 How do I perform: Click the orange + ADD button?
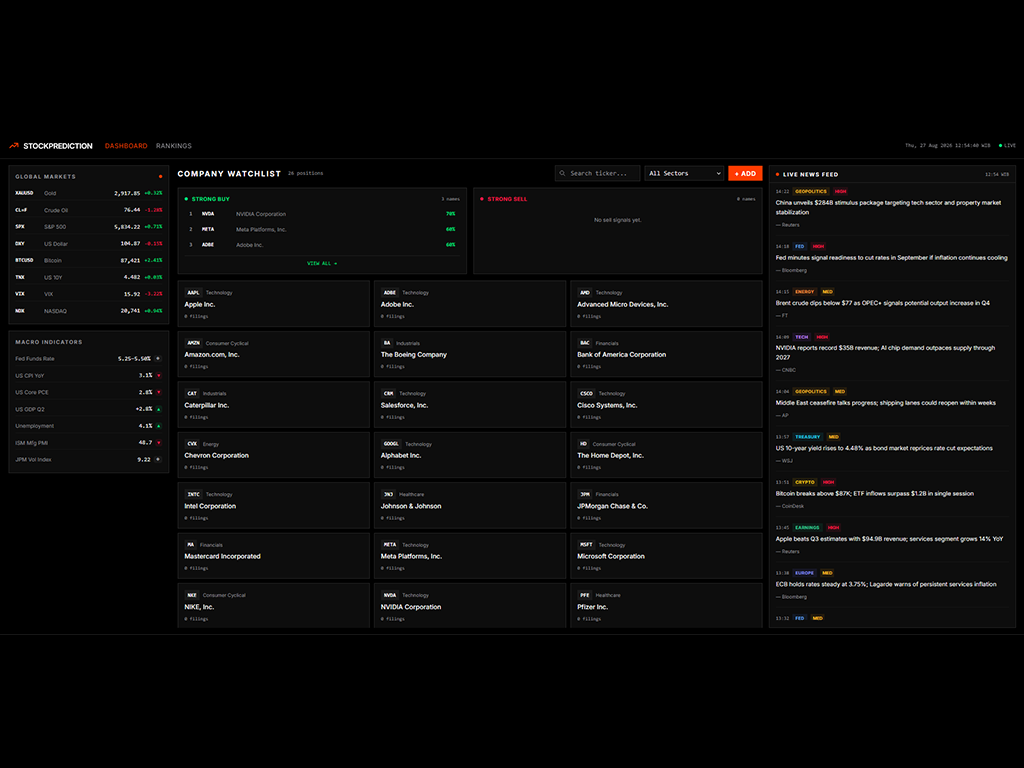point(745,173)
